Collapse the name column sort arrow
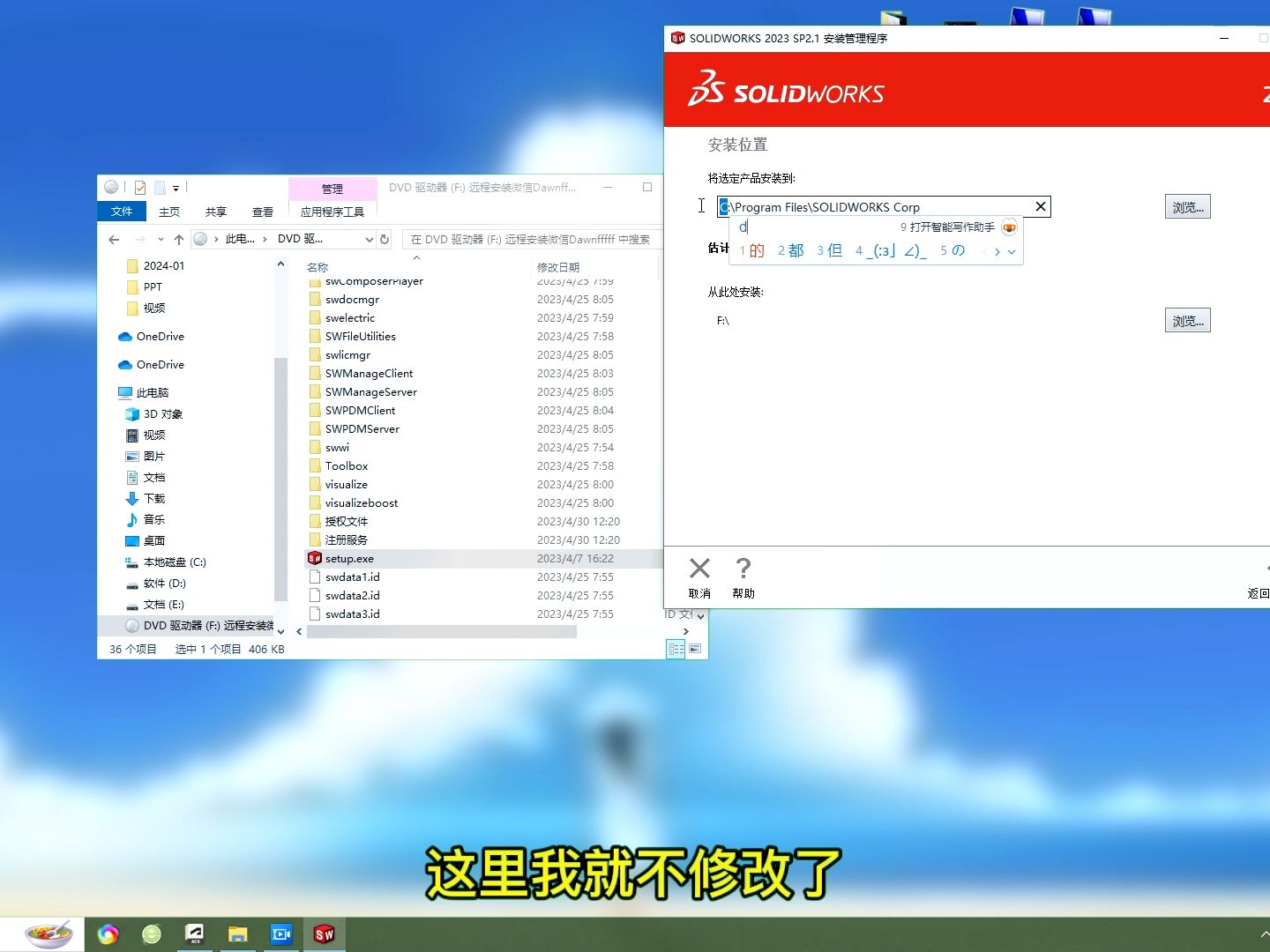The width and height of the screenshot is (1270, 952). coord(416,257)
